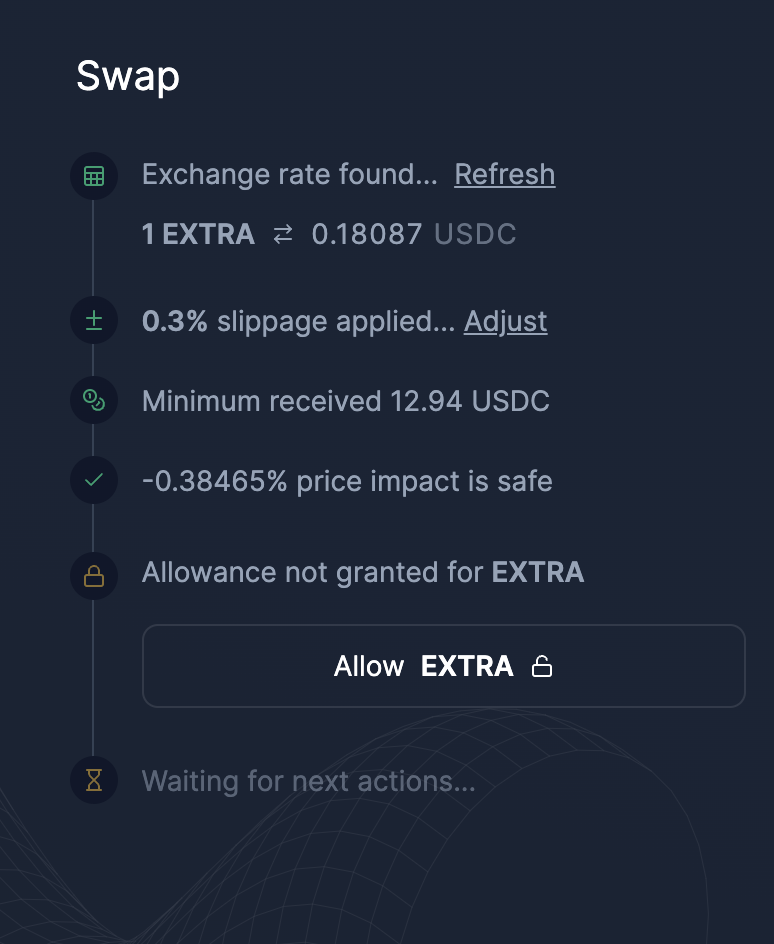Click the plus-minus slippage icon
The height and width of the screenshot is (944, 774).
[94, 320]
